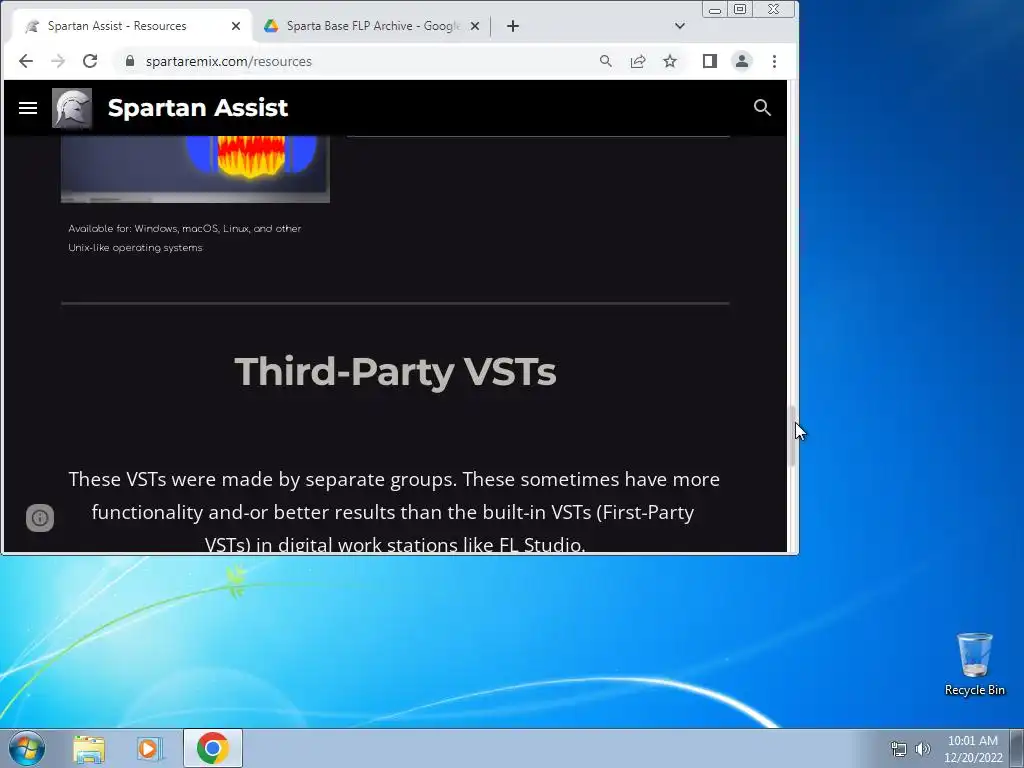Image resolution: width=1024 pixels, height=768 pixels.
Task: Open the Chrome three-dot menu
Action: pos(775,61)
